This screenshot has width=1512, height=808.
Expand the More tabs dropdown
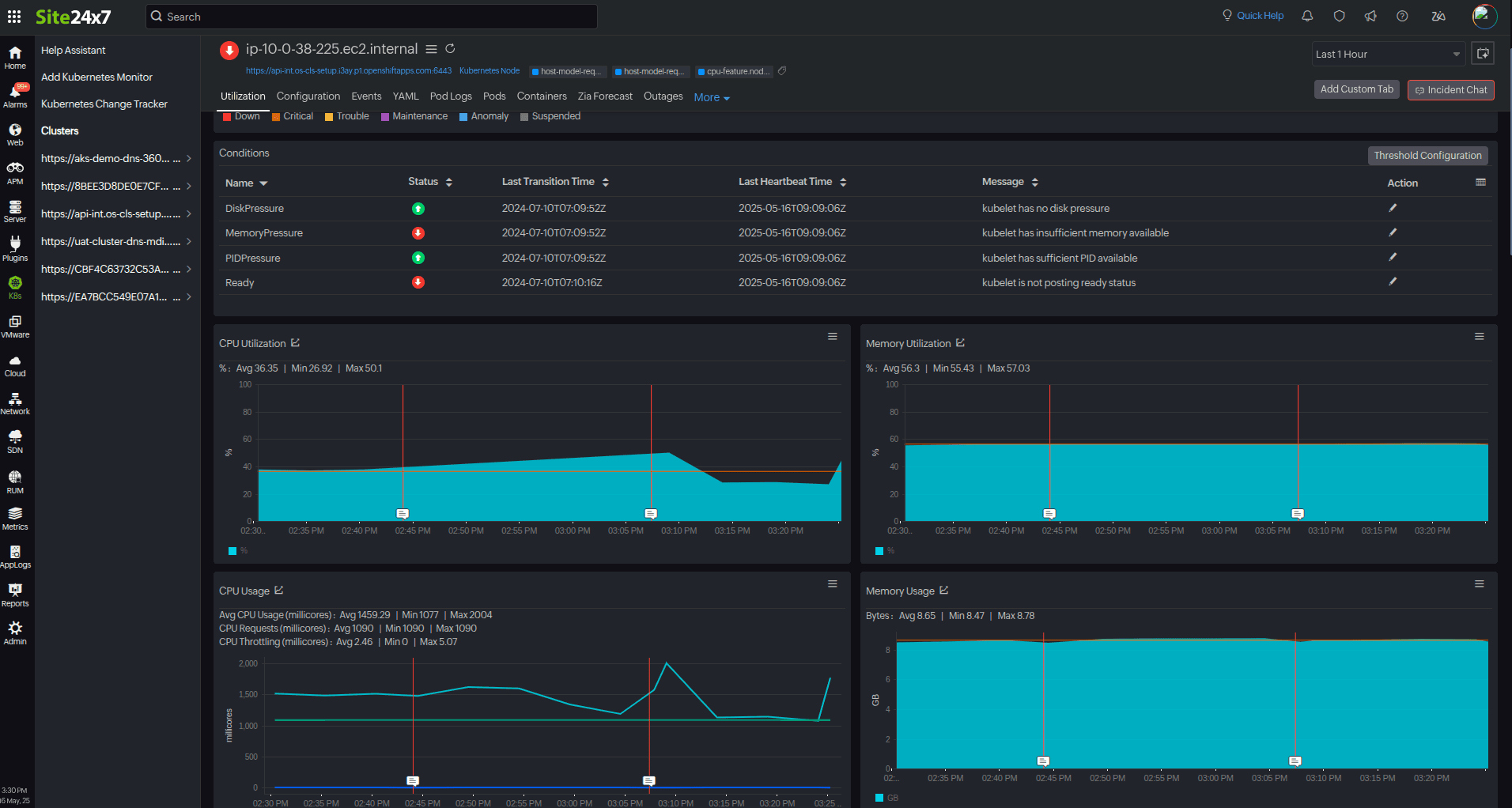point(711,98)
